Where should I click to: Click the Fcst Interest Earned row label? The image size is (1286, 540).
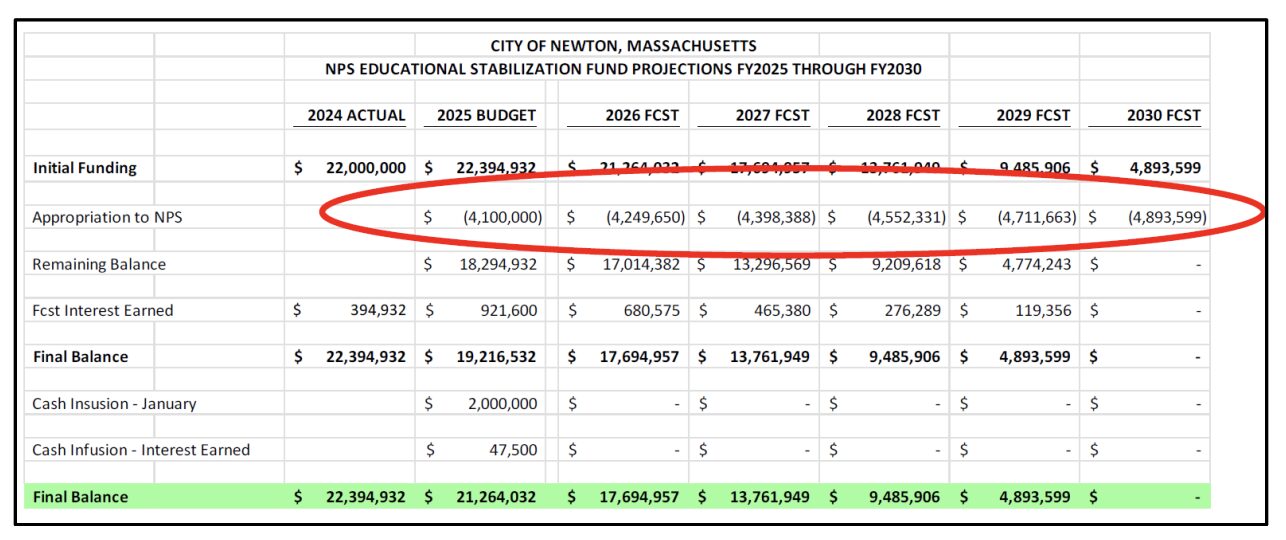102,311
